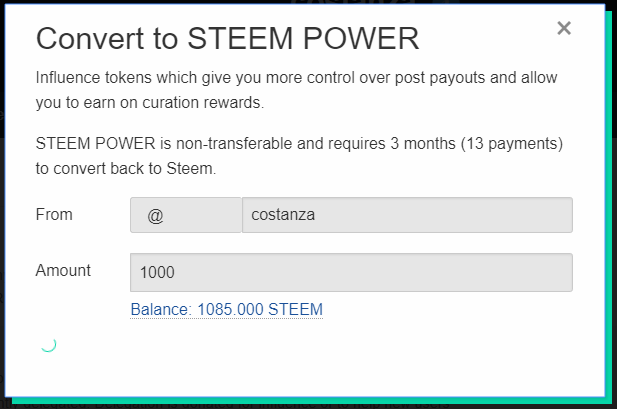
Task: Close the Convert to STEEM POWER dialog
Action: click(564, 28)
